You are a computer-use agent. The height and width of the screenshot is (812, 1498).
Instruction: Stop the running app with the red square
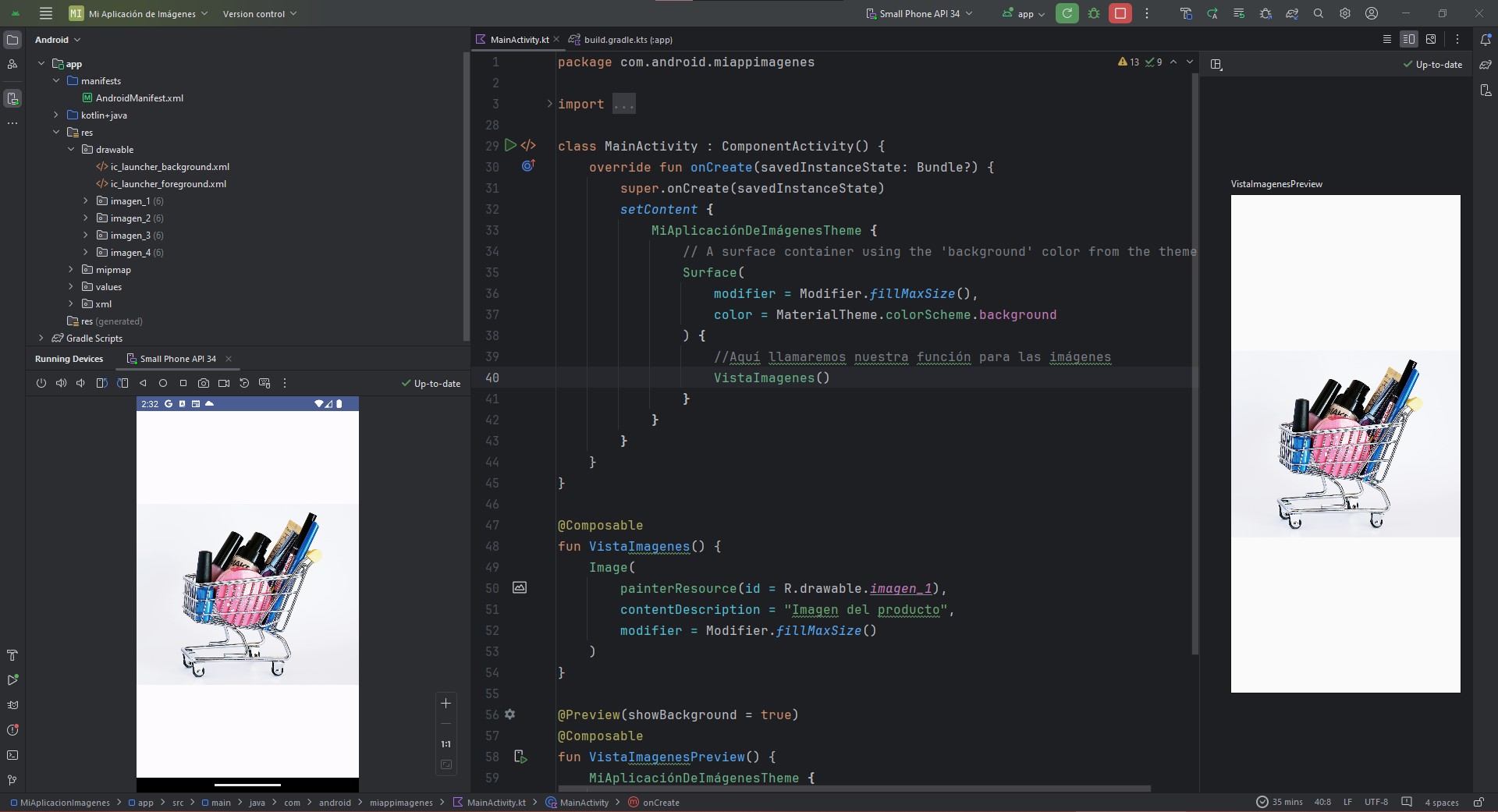tap(1120, 13)
